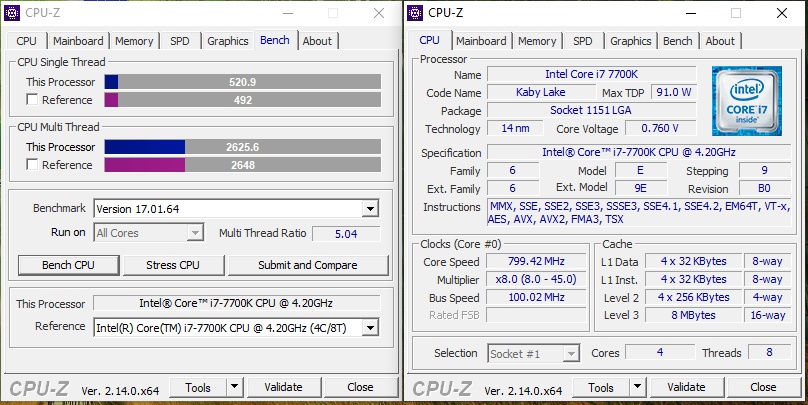Image resolution: width=808 pixels, height=405 pixels.
Task: Click the Intel Core i7 inside logo
Action: pyautogui.click(x=747, y=101)
